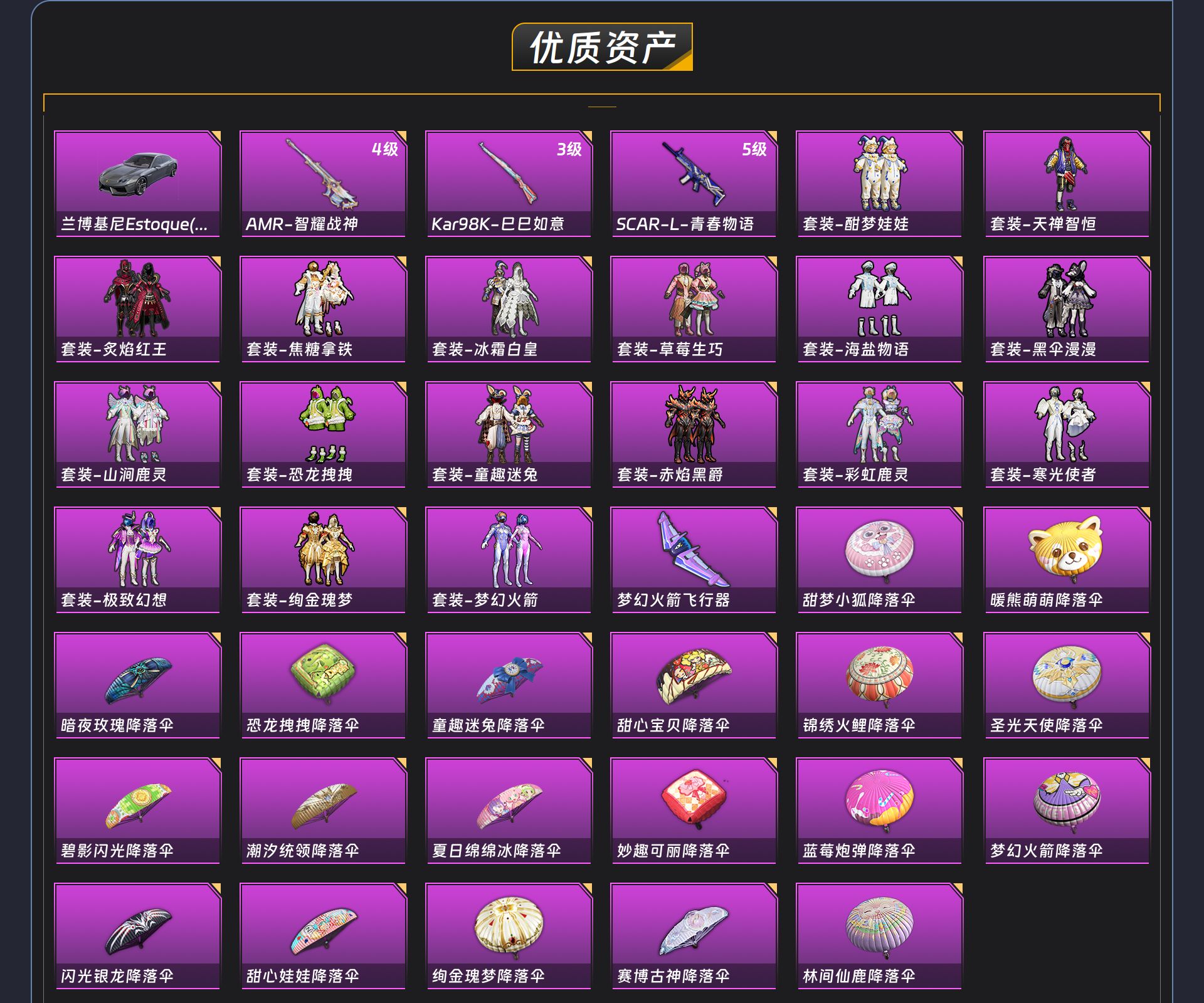Click the 优质资产 section header
Viewport: 1204px width, 1003px height.
pos(603,47)
